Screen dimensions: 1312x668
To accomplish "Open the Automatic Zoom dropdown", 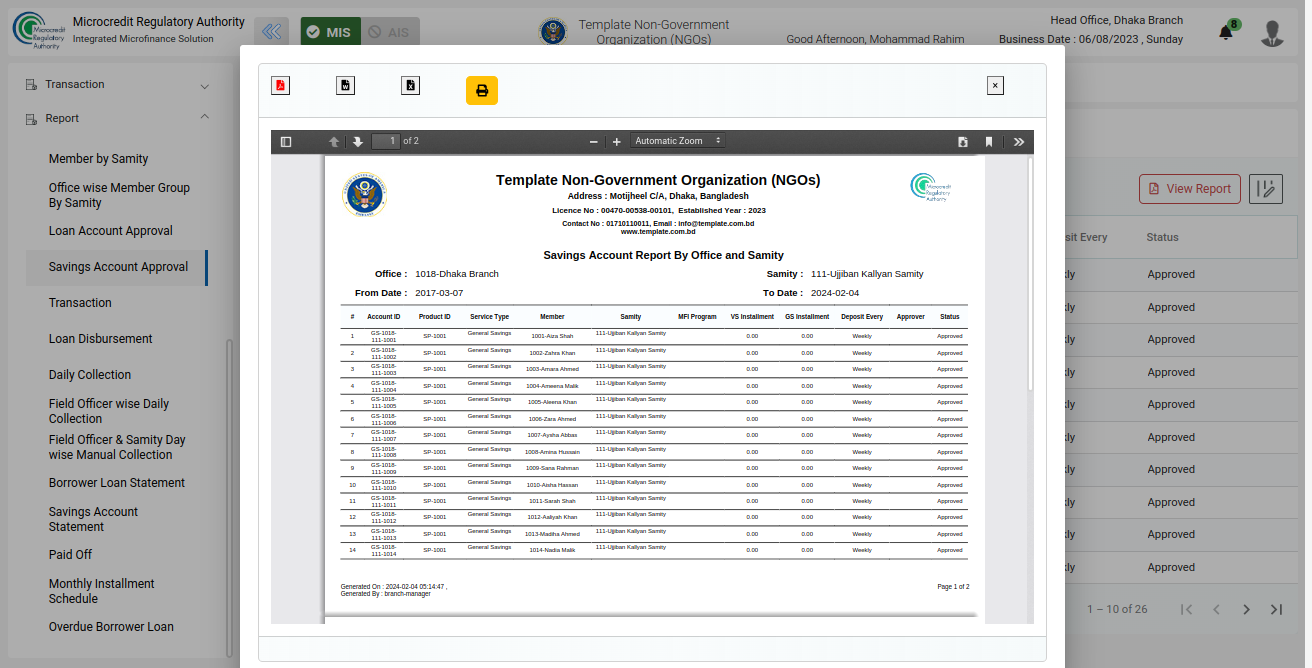I will (678, 141).
